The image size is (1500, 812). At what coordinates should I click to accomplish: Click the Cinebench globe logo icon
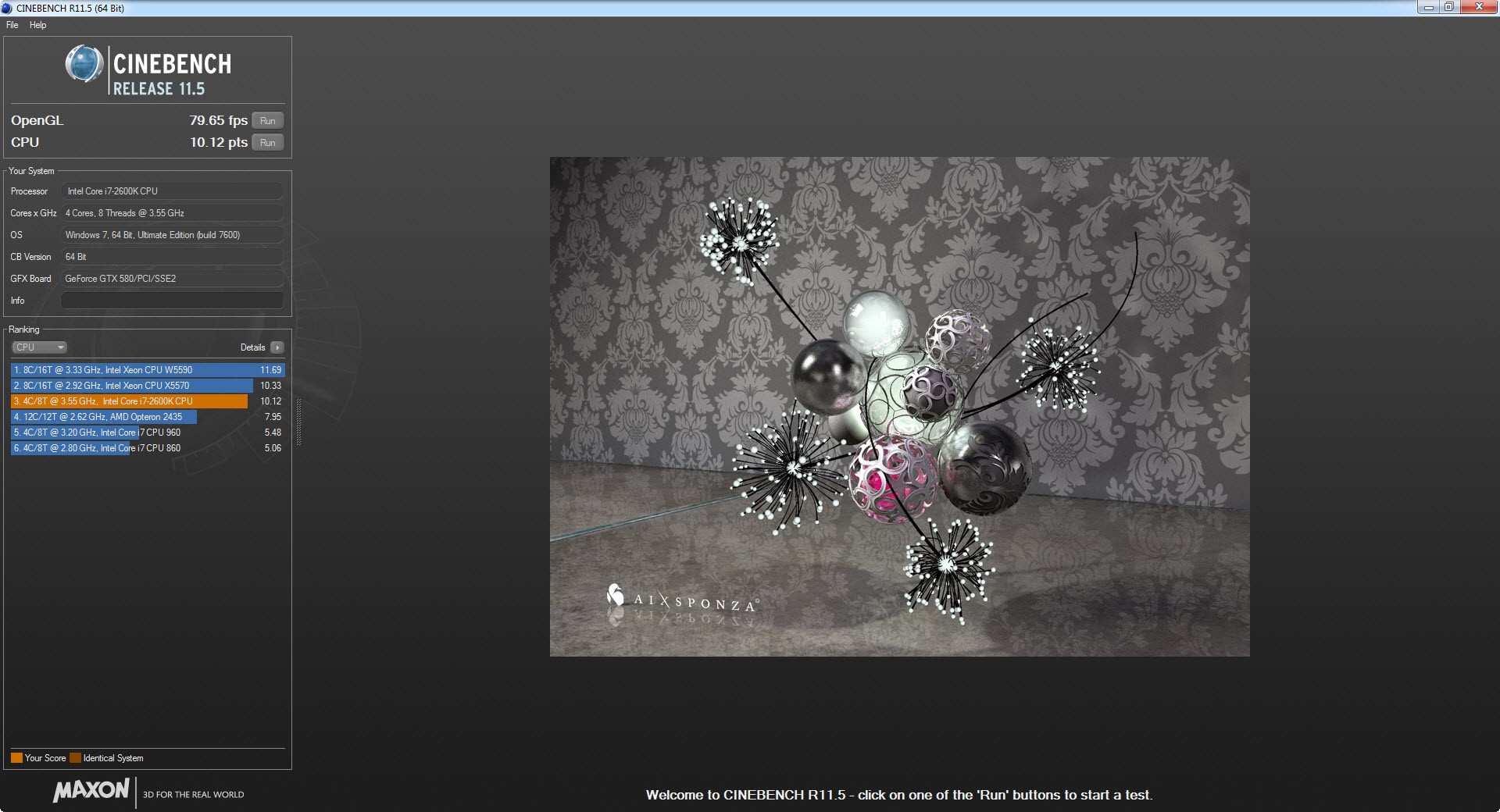tap(84, 64)
